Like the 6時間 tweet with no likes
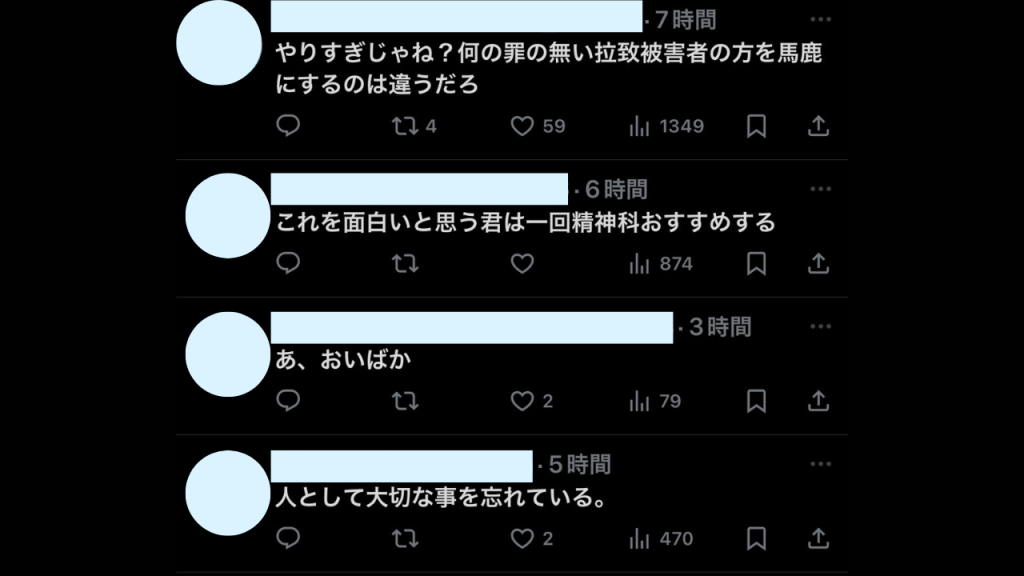This screenshot has width=1024, height=576. (522, 263)
